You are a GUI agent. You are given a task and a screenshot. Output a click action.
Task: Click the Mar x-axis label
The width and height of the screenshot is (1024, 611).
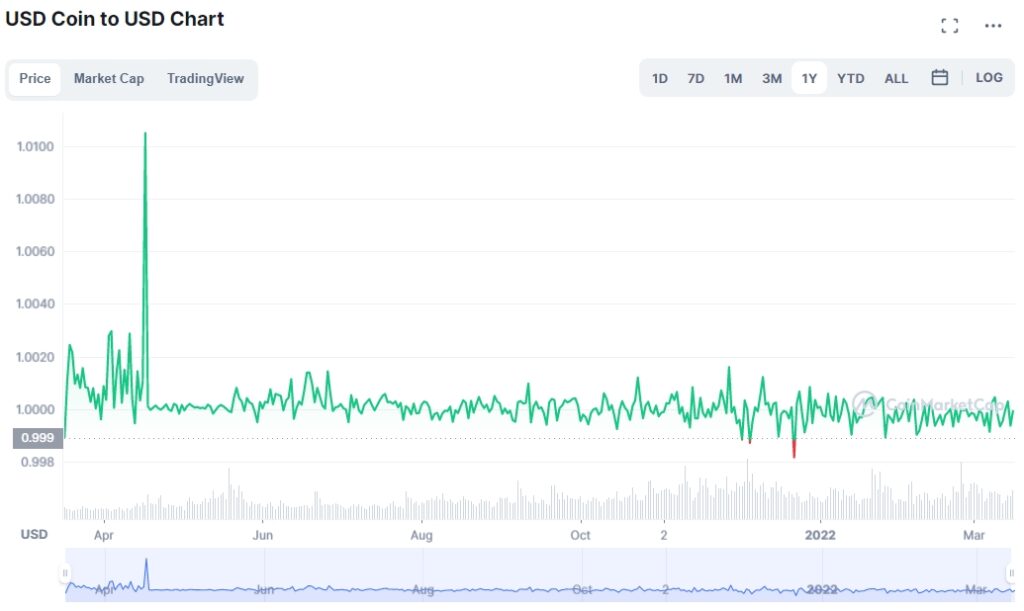click(973, 535)
